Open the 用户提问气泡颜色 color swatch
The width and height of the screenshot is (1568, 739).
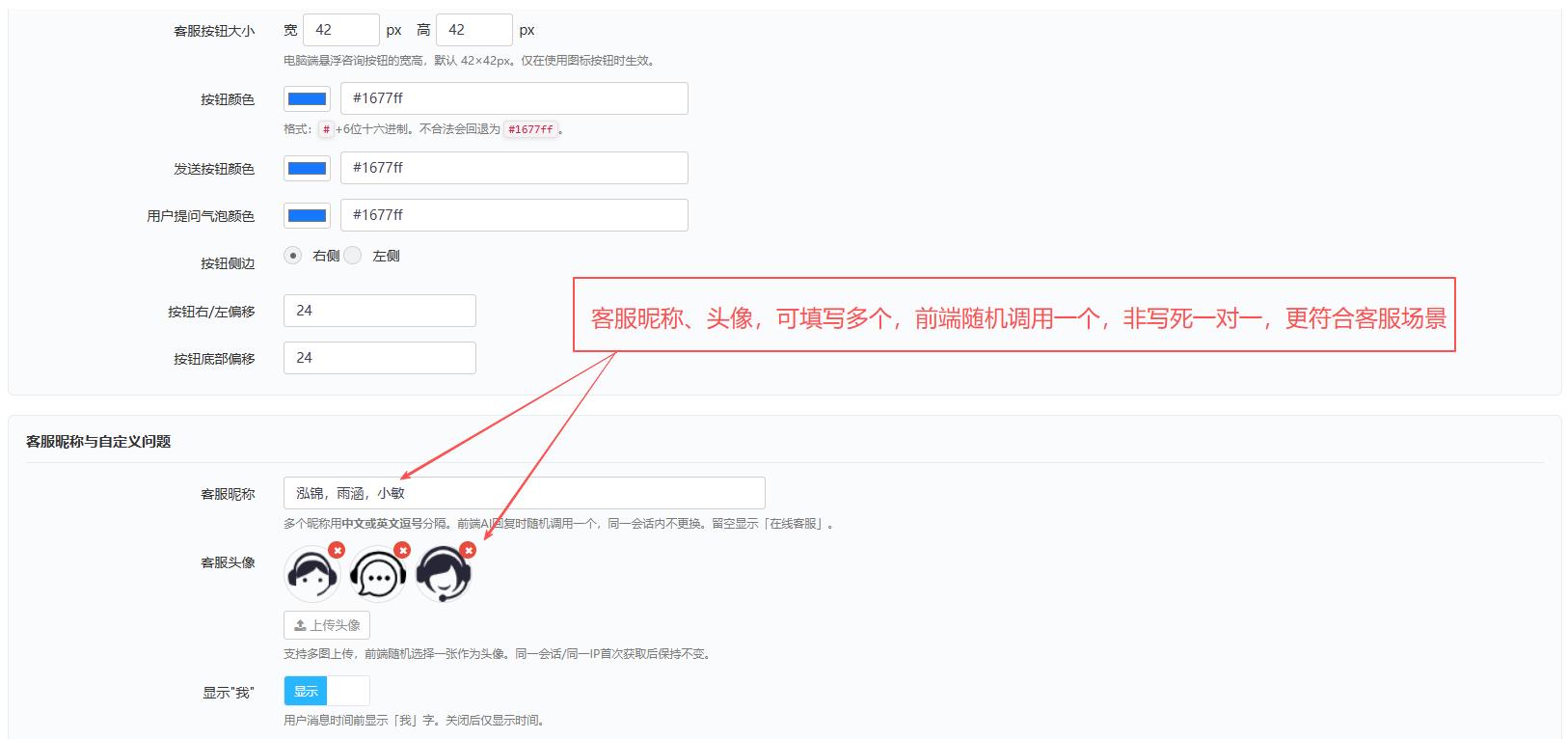point(308,215)
